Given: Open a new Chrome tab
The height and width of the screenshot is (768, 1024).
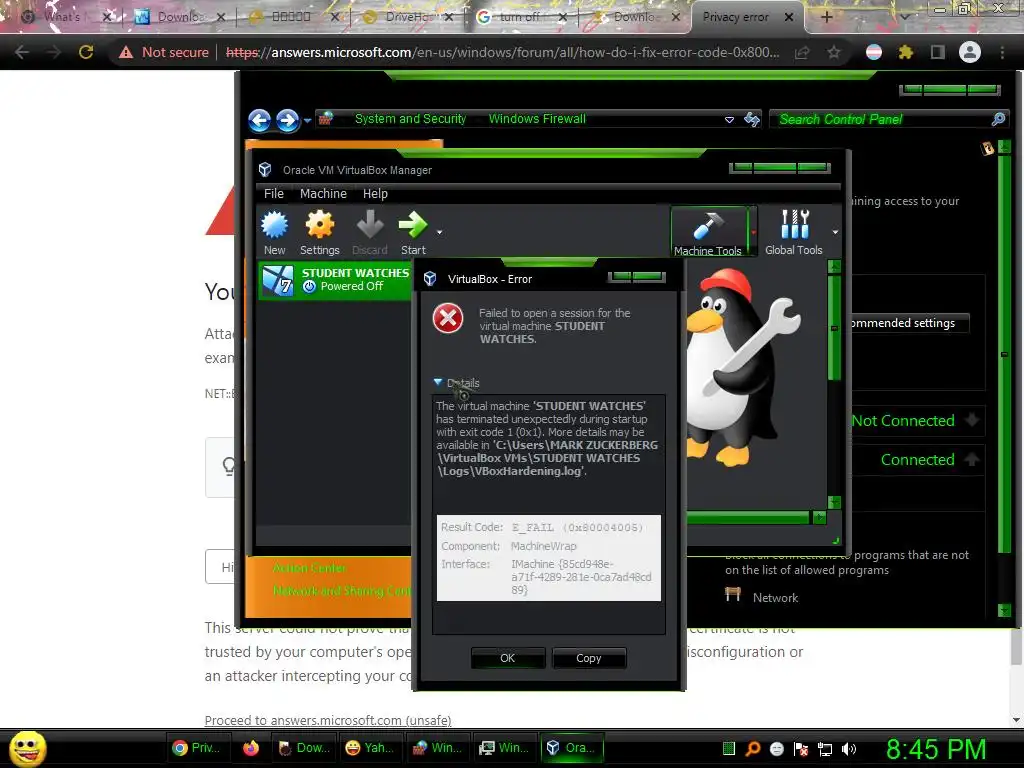Looking at the screenshot, I should tap(827, 17).
